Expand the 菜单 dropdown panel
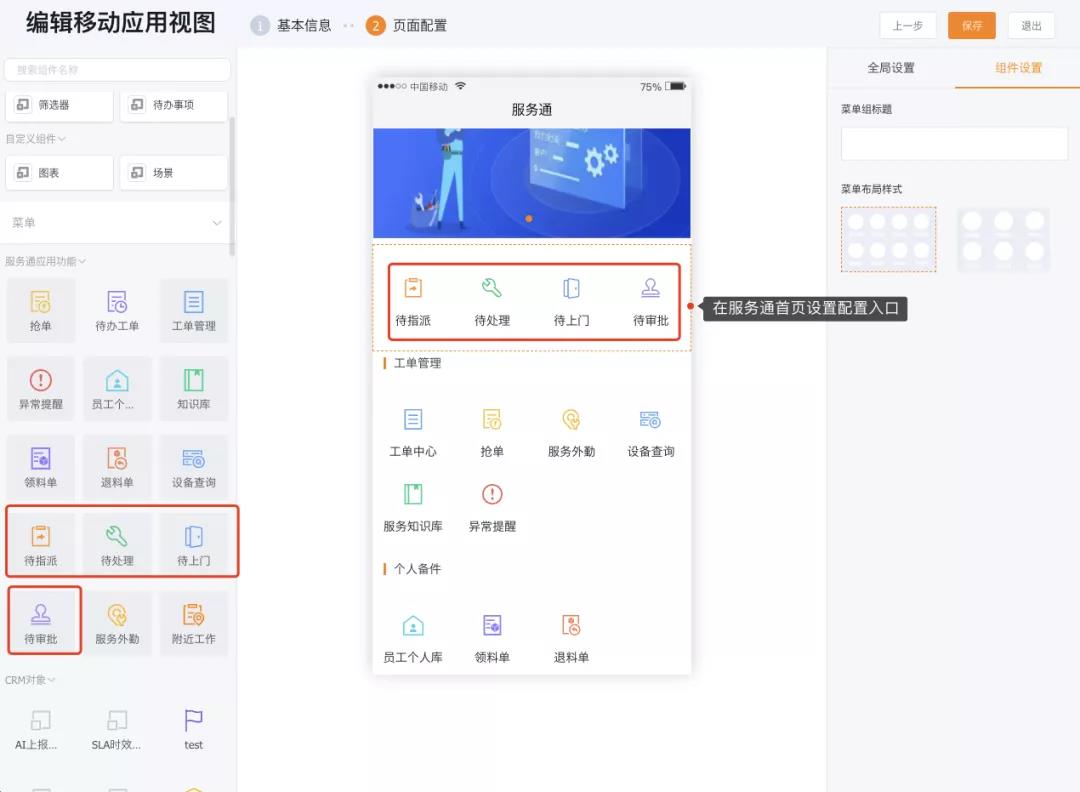This screenshot has height=792, width=1080. point(117,222)
